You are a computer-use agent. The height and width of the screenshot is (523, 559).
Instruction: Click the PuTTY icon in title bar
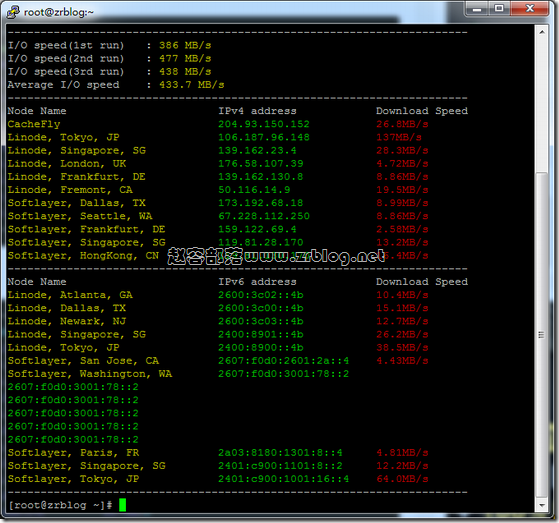click(13, 12)
